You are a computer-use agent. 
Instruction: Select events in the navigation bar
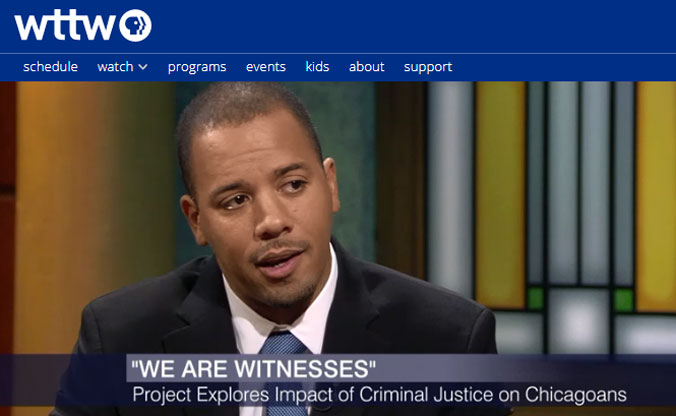tap(266, 66)
